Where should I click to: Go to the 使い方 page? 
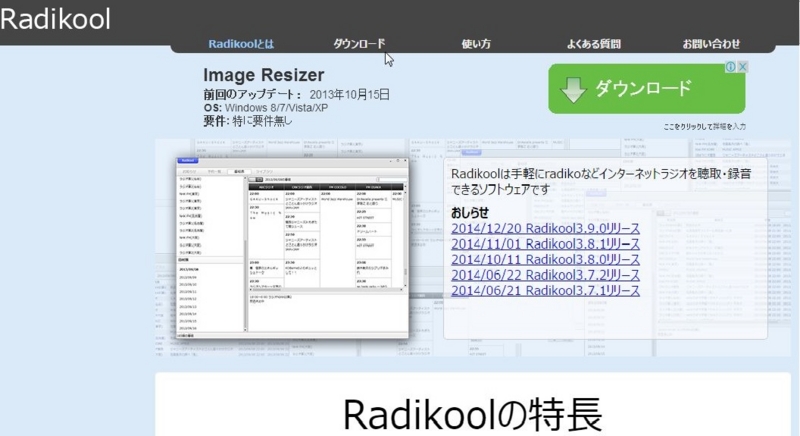click(x=476, y=44)
